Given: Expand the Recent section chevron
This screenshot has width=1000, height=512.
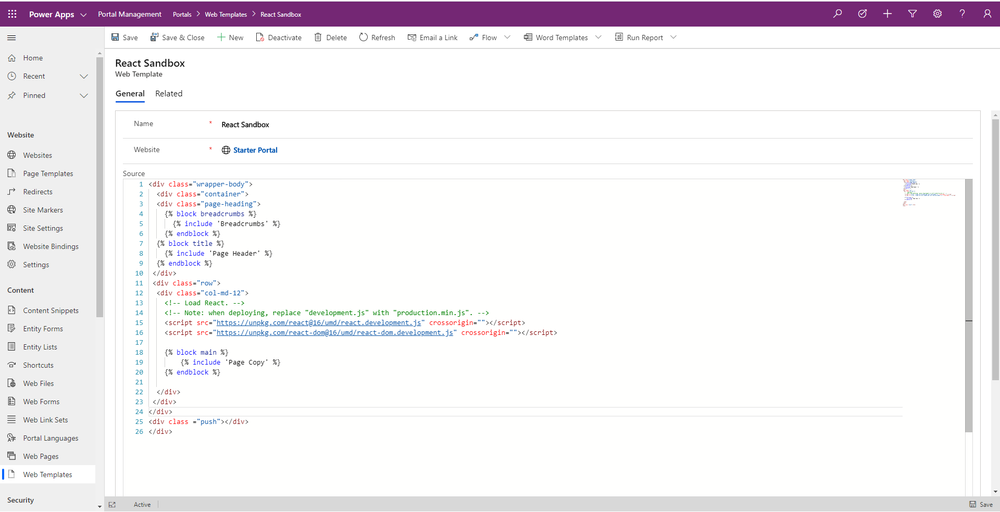Looking at the screenshot, I should [84, 77].
